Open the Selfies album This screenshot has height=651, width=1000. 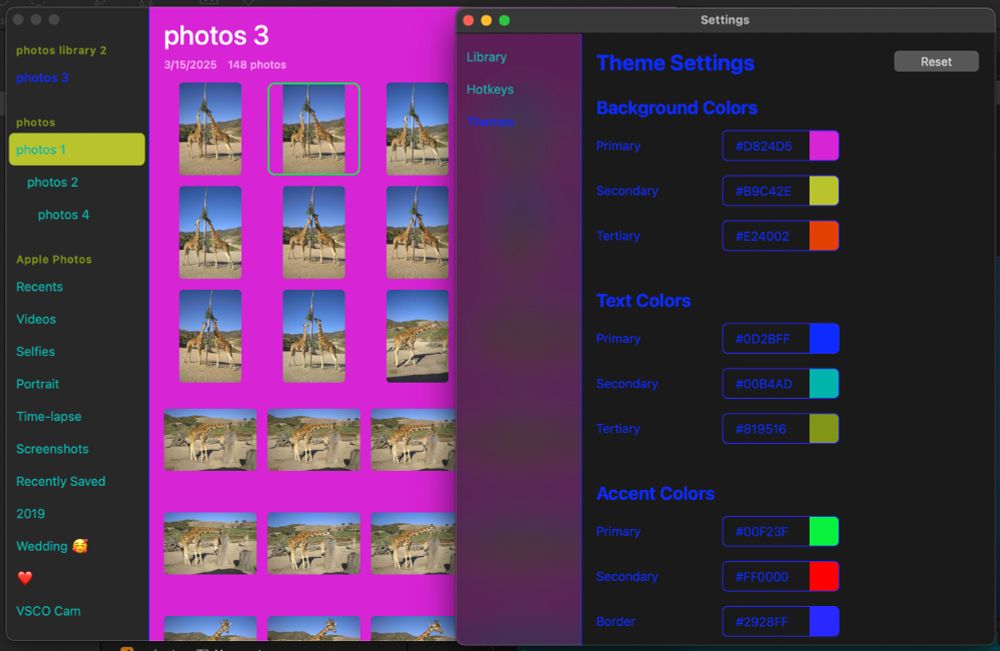click(x=35, y=351)
